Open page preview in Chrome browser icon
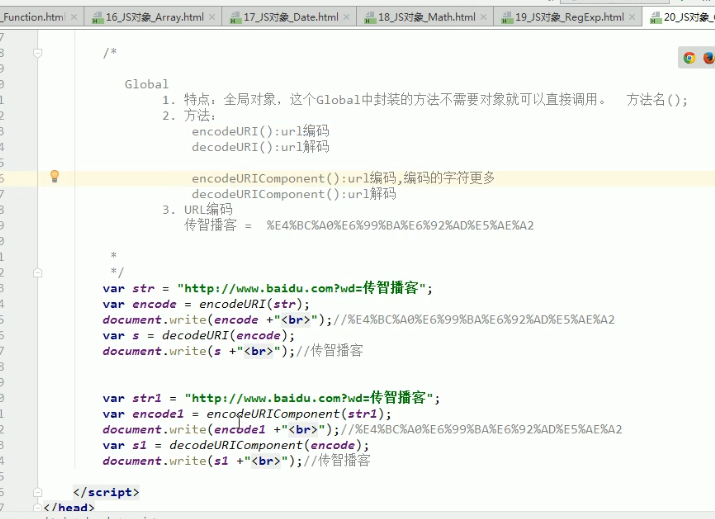715x519 pixels. click(689, 58)
